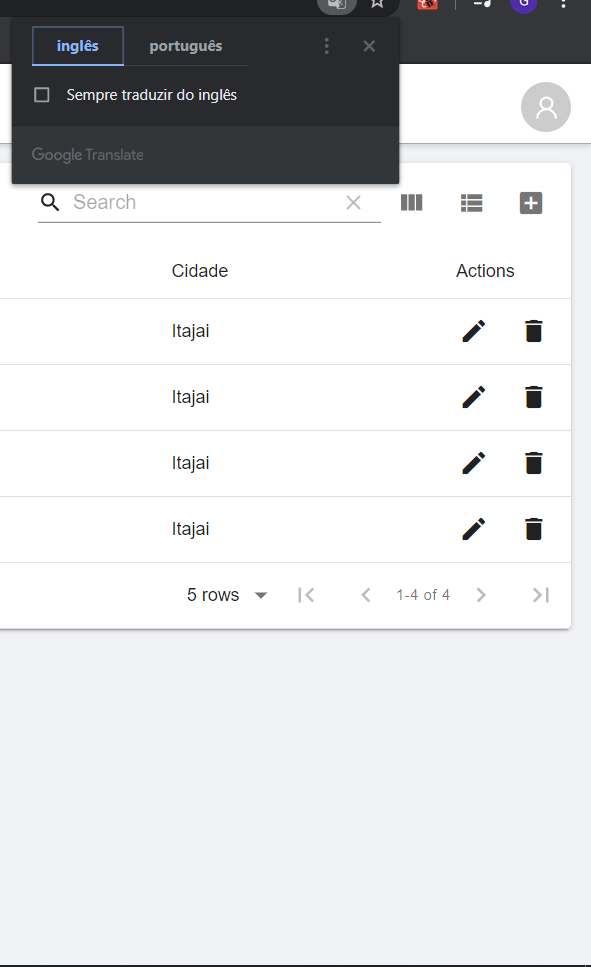The width and height of the screenshot is (591, 967).
Task: Edit the first Itajai row with the pencil
Action: click(x=472, y=330)
